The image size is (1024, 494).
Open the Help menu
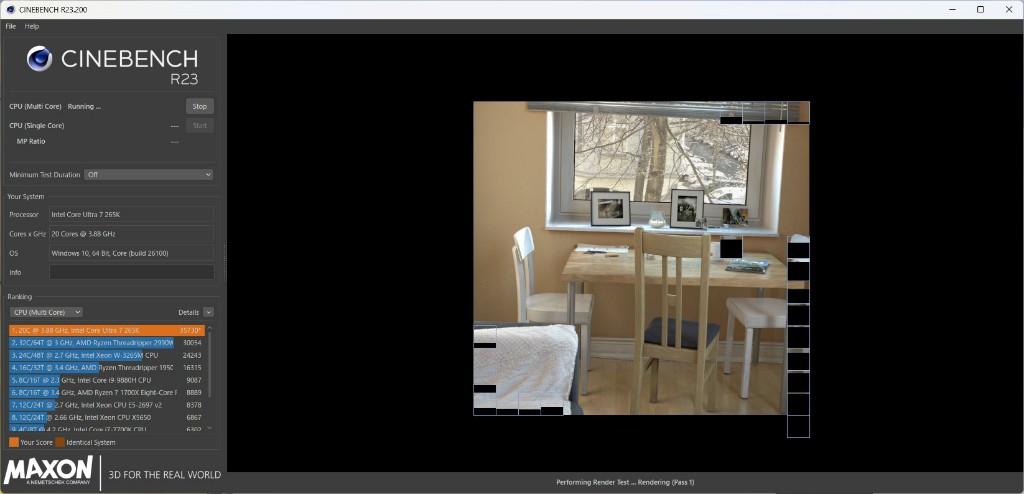coord(32,26)
